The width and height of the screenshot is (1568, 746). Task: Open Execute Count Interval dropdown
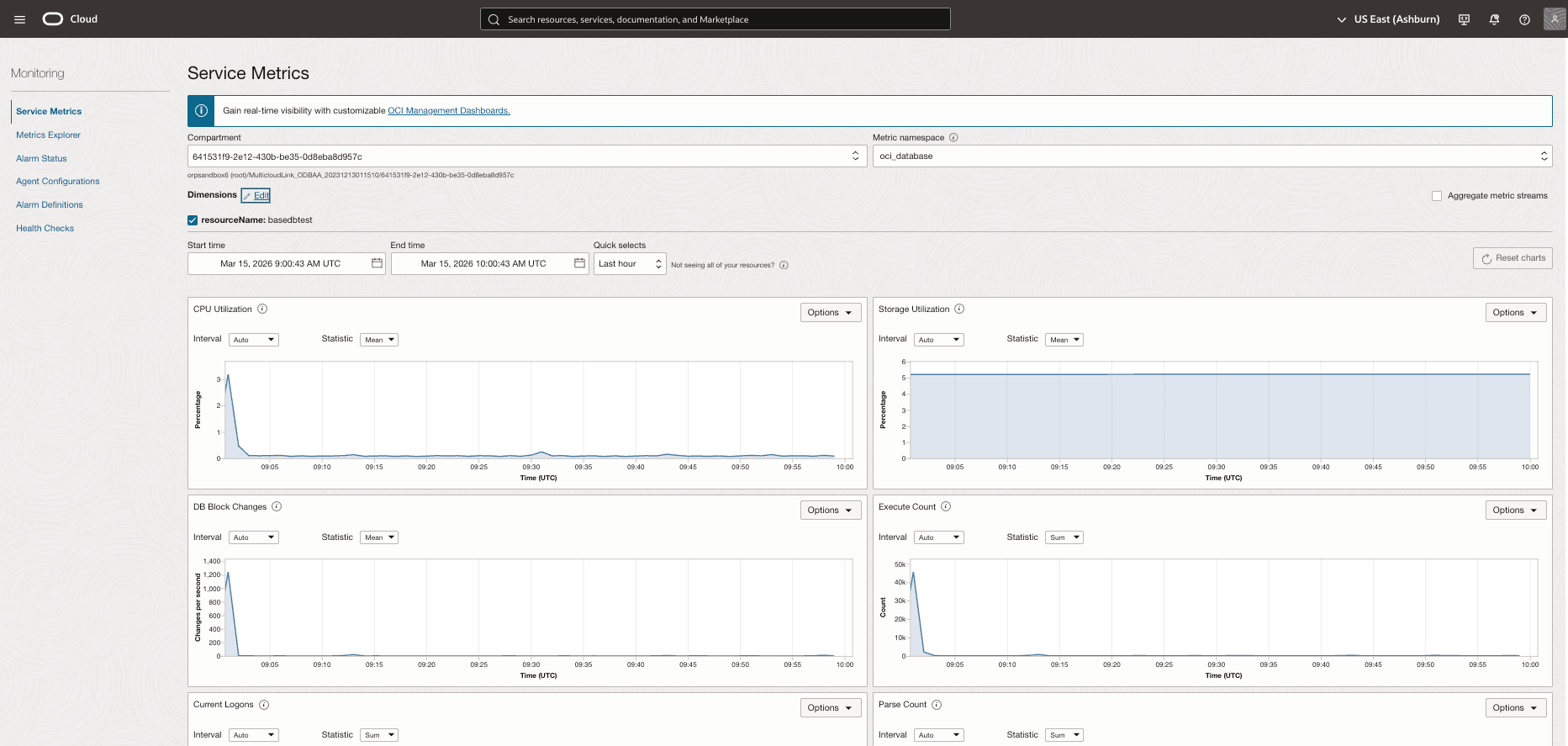click(x=939, y=537)
